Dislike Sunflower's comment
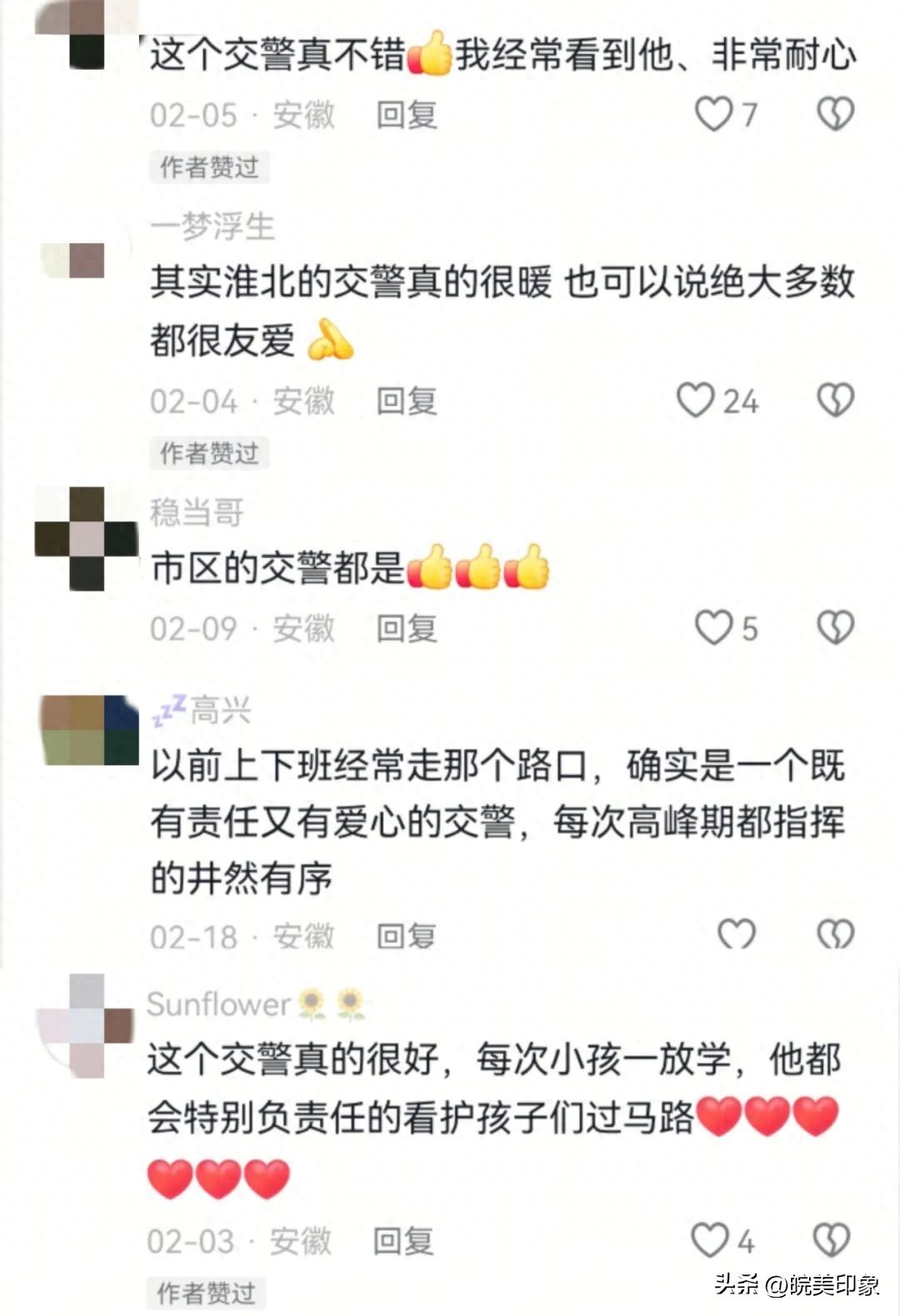This screenshot has width=900, height=1316. (x=832, y=1240)
